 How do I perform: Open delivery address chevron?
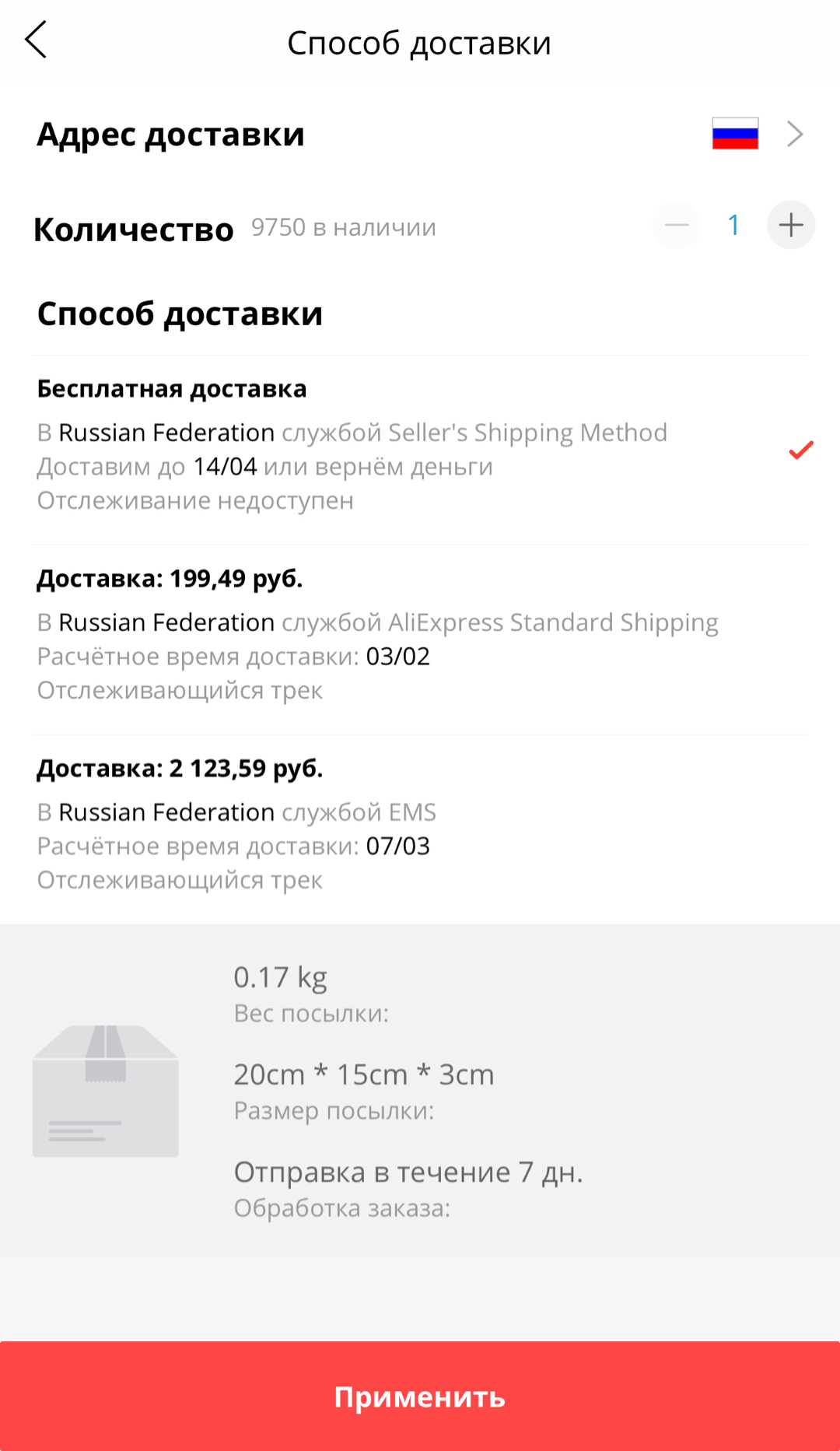(795, 134)
